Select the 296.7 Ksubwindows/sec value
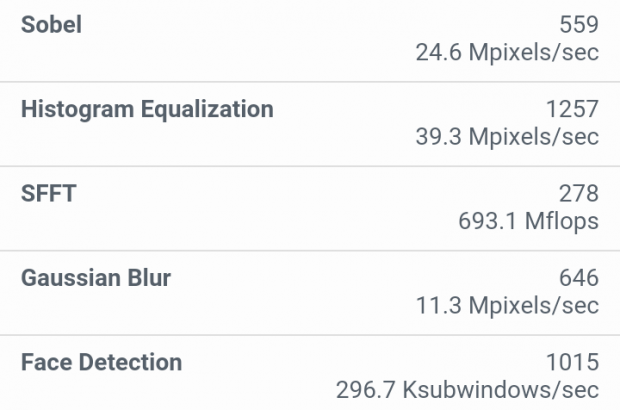This screenshot has height=410, width=620. pos(467,389)
